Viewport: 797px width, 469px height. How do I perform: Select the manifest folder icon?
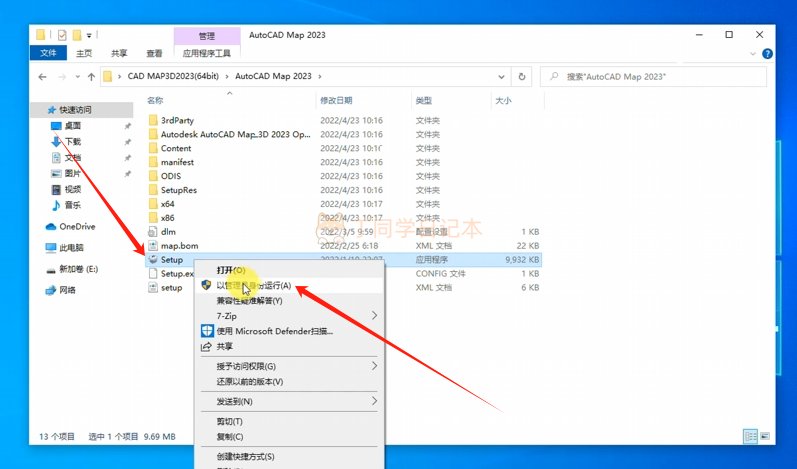click(153, 162)
